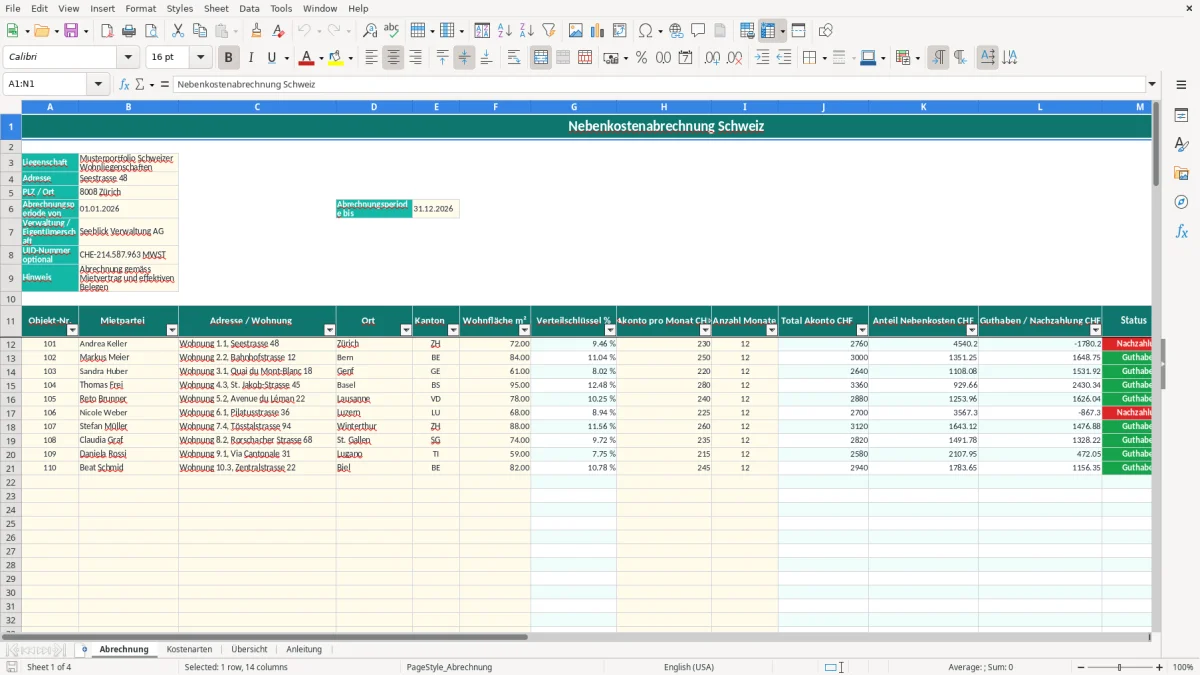Screen dimensions: 1200x675
Task: Apply the yellow Background Color swatch
Action: pyautogui.click(x=337, y=58)
